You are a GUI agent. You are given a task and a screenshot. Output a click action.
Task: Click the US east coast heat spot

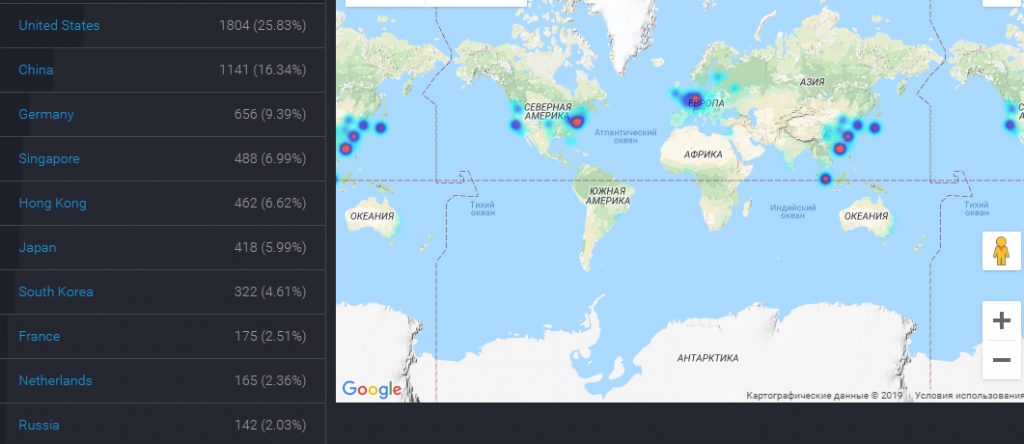click(577, 122)
